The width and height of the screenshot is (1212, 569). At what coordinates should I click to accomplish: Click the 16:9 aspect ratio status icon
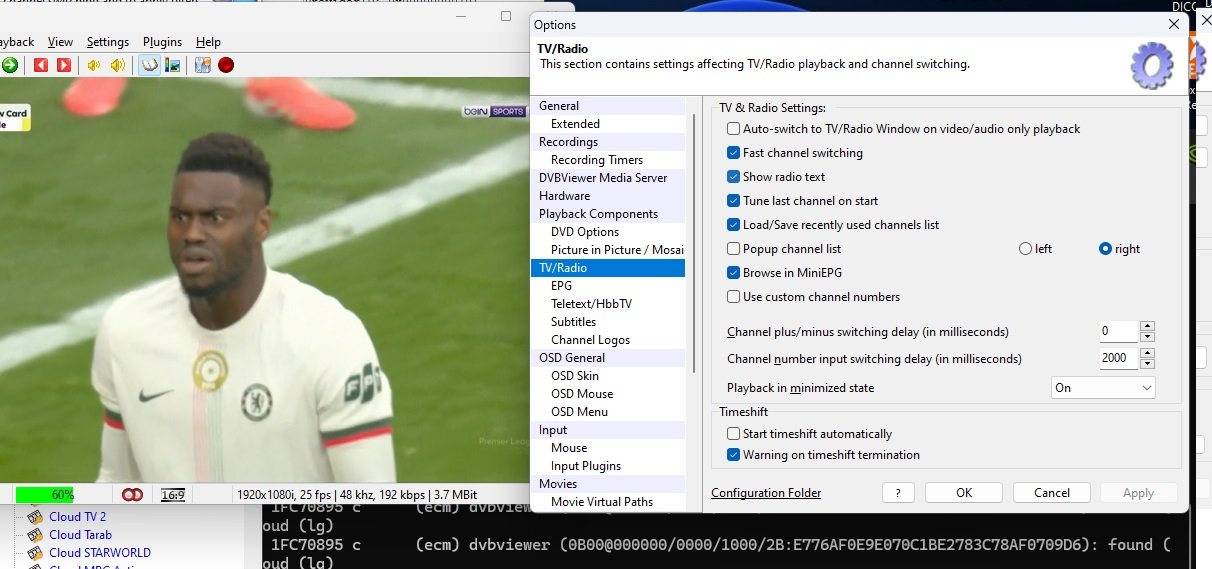click(x=173, y=494)
